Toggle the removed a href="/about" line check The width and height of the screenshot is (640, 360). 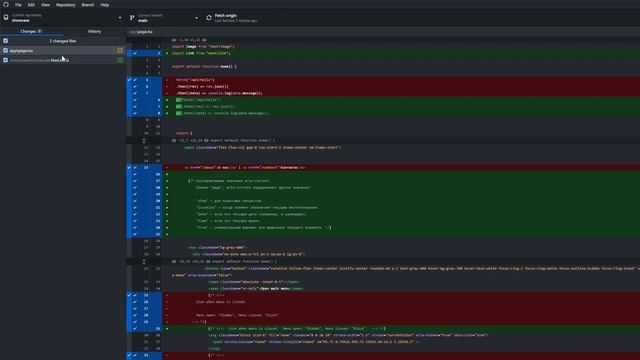[x=135, y=167]
